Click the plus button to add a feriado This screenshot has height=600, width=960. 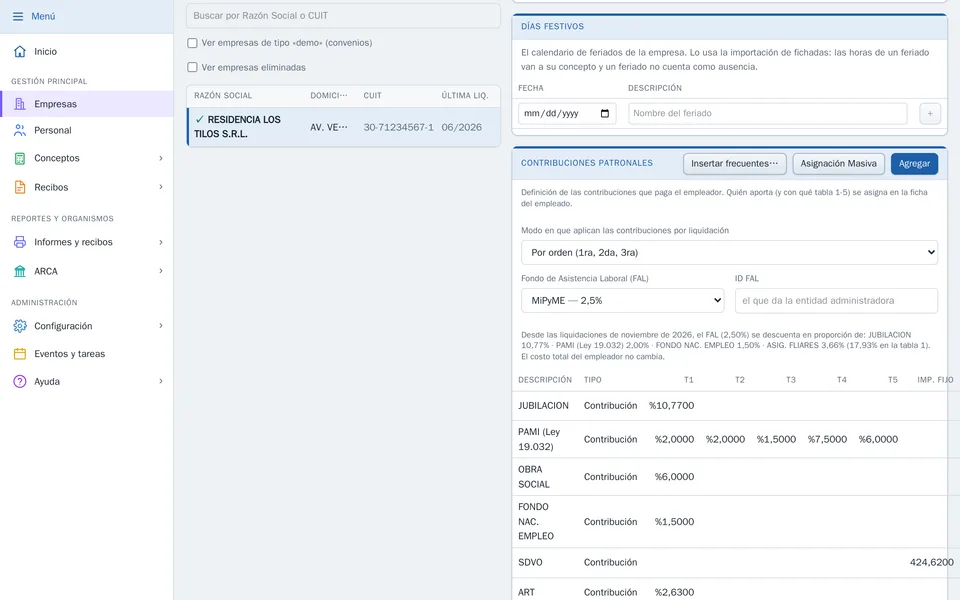[x=929, y=113]
